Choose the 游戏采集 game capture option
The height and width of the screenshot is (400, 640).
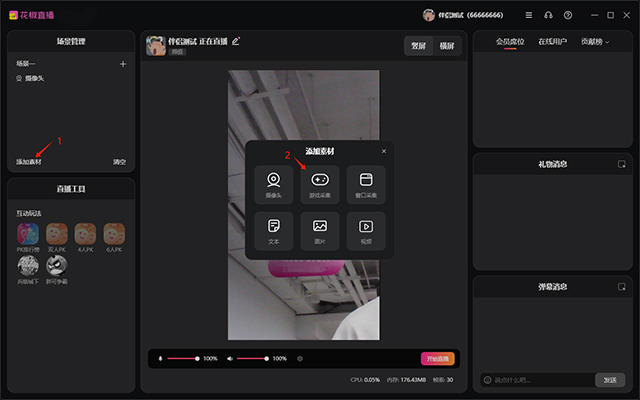(x=320, y=184)
